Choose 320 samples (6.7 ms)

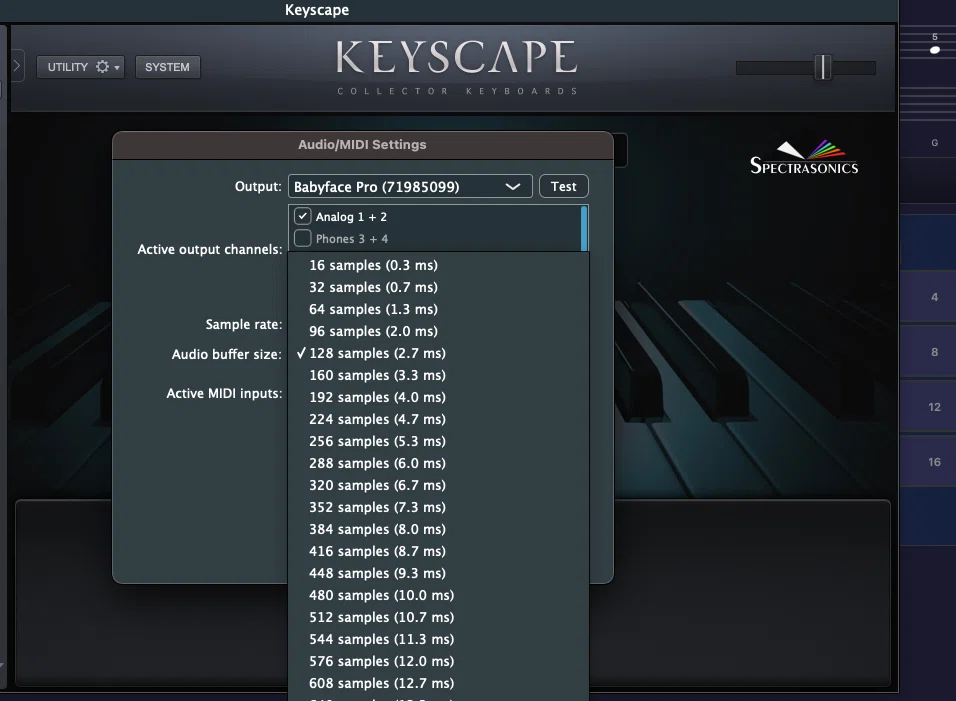click(x=438, y=485)
